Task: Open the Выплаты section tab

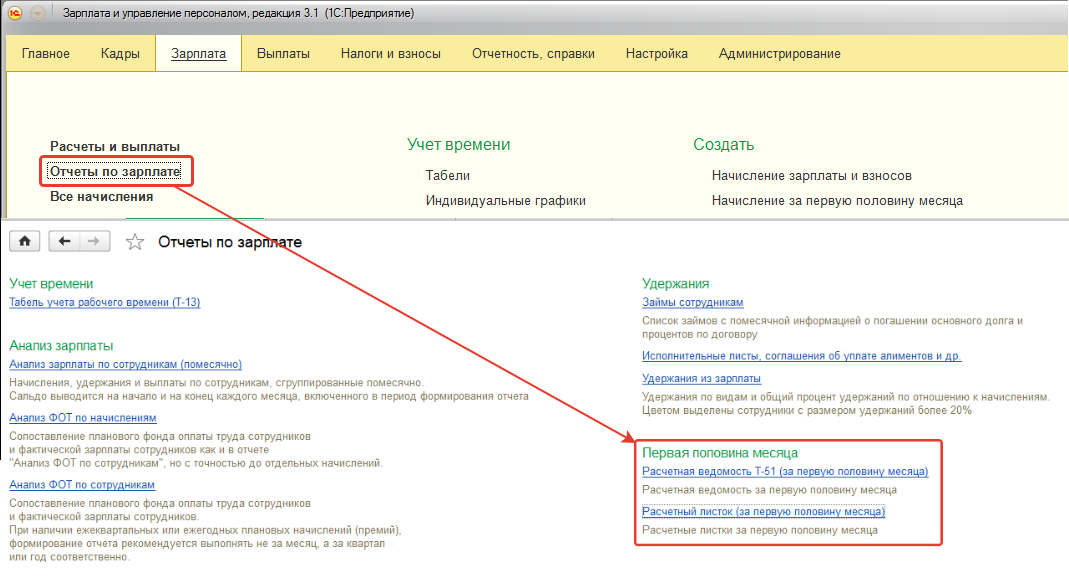Action: point(283,54)
